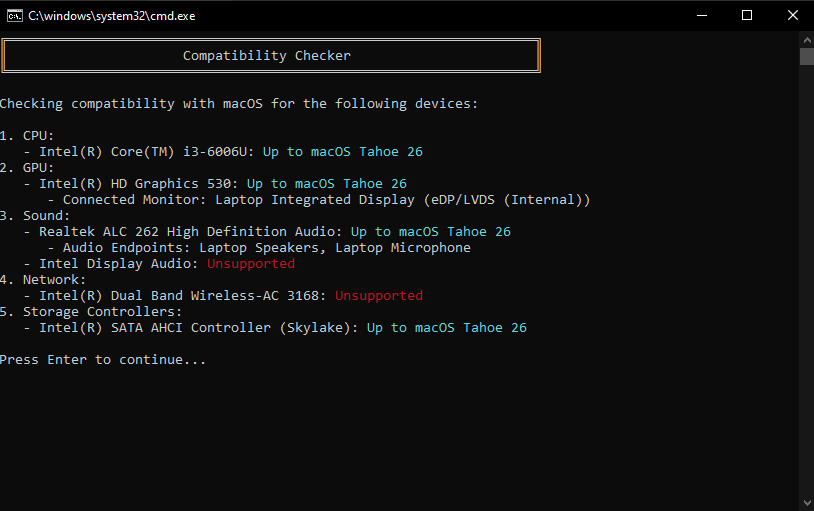The image size is (814, 511).
Task: Maximize the cmd.exe window
Action: click(747, 16)
